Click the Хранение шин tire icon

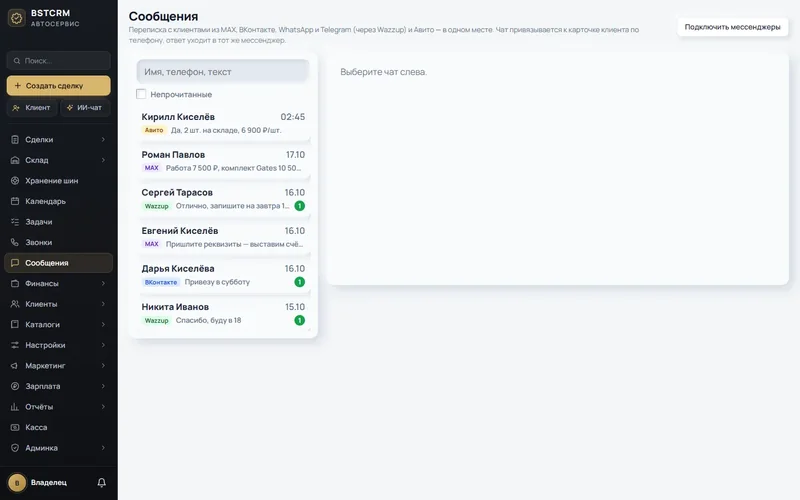click(x=15, y=181)
